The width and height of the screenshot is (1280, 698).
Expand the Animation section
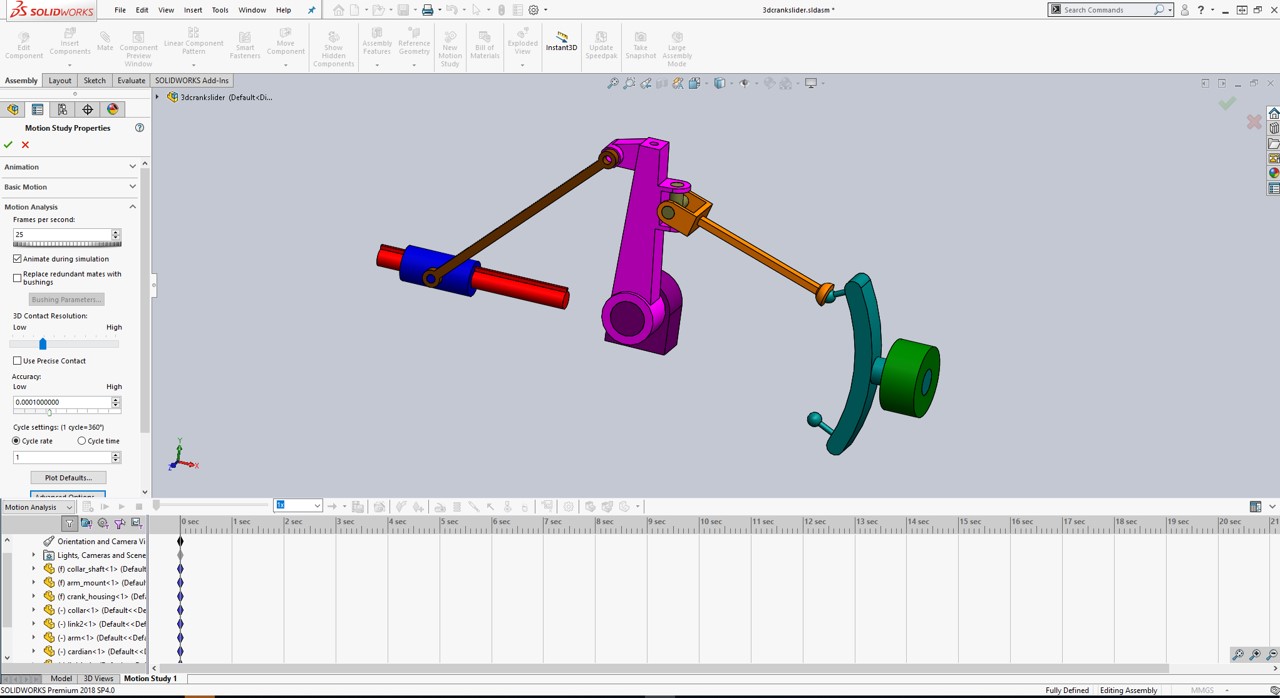[132, 167]
